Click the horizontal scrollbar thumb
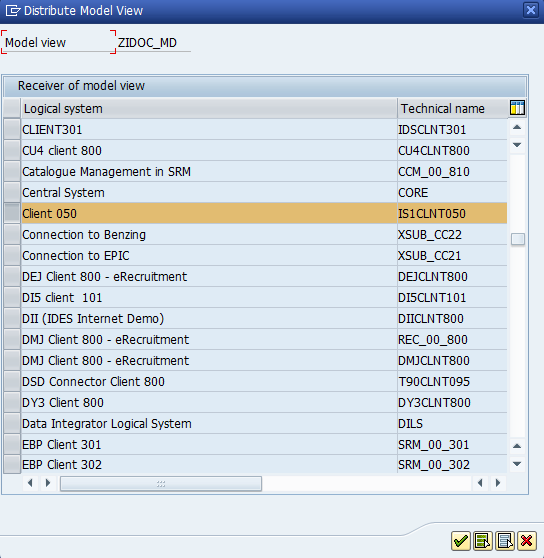The image size is (544, 558). [x=161, y=484]
